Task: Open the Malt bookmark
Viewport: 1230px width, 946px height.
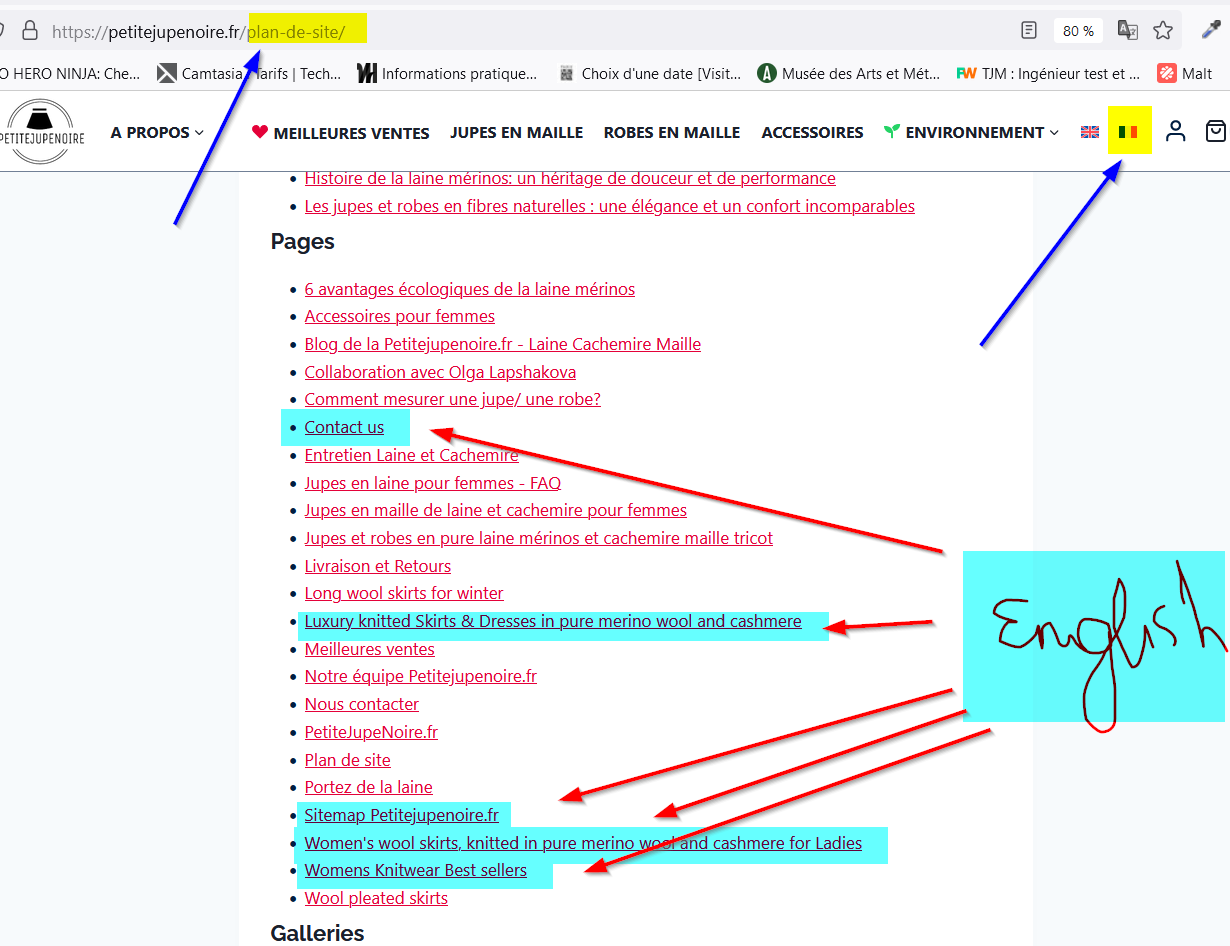Action: point(1185,73)
